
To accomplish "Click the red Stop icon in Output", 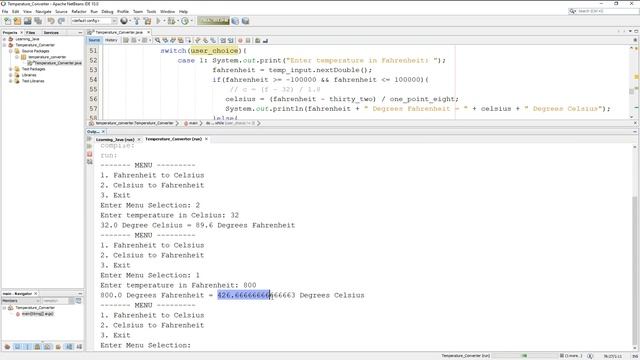I will pyautogui.click(x=89, y=154).
